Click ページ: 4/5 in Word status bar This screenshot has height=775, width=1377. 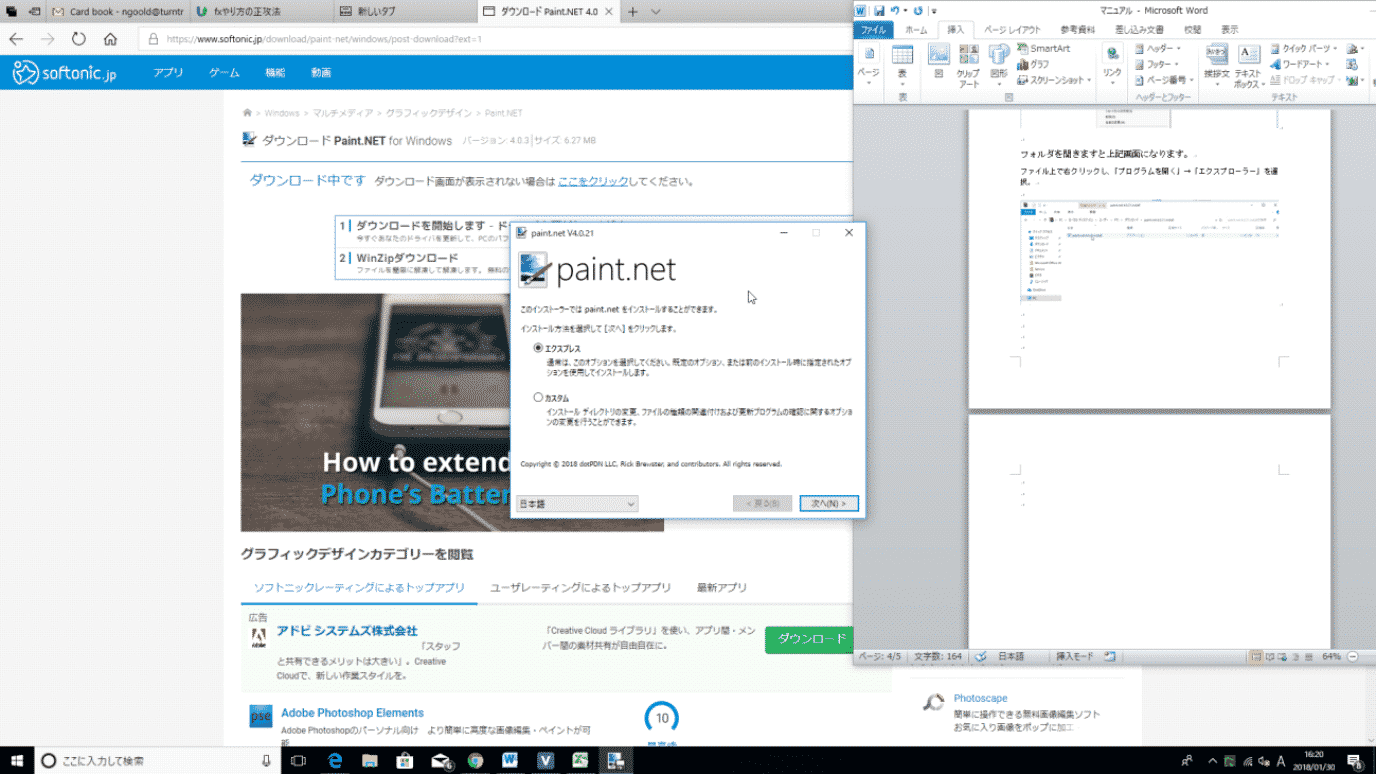click(880, 657)
